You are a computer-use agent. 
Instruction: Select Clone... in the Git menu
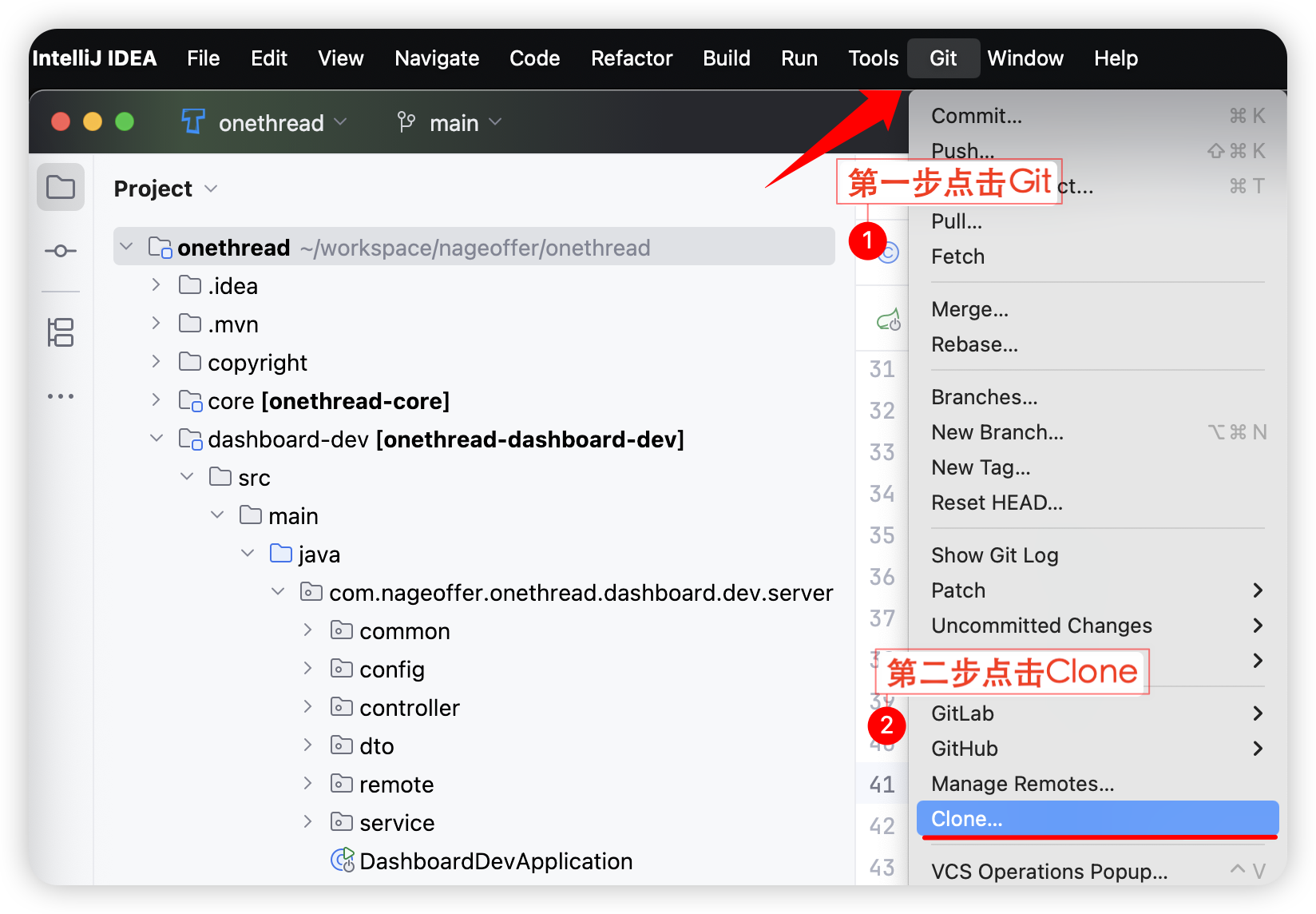coord(1098,818)
